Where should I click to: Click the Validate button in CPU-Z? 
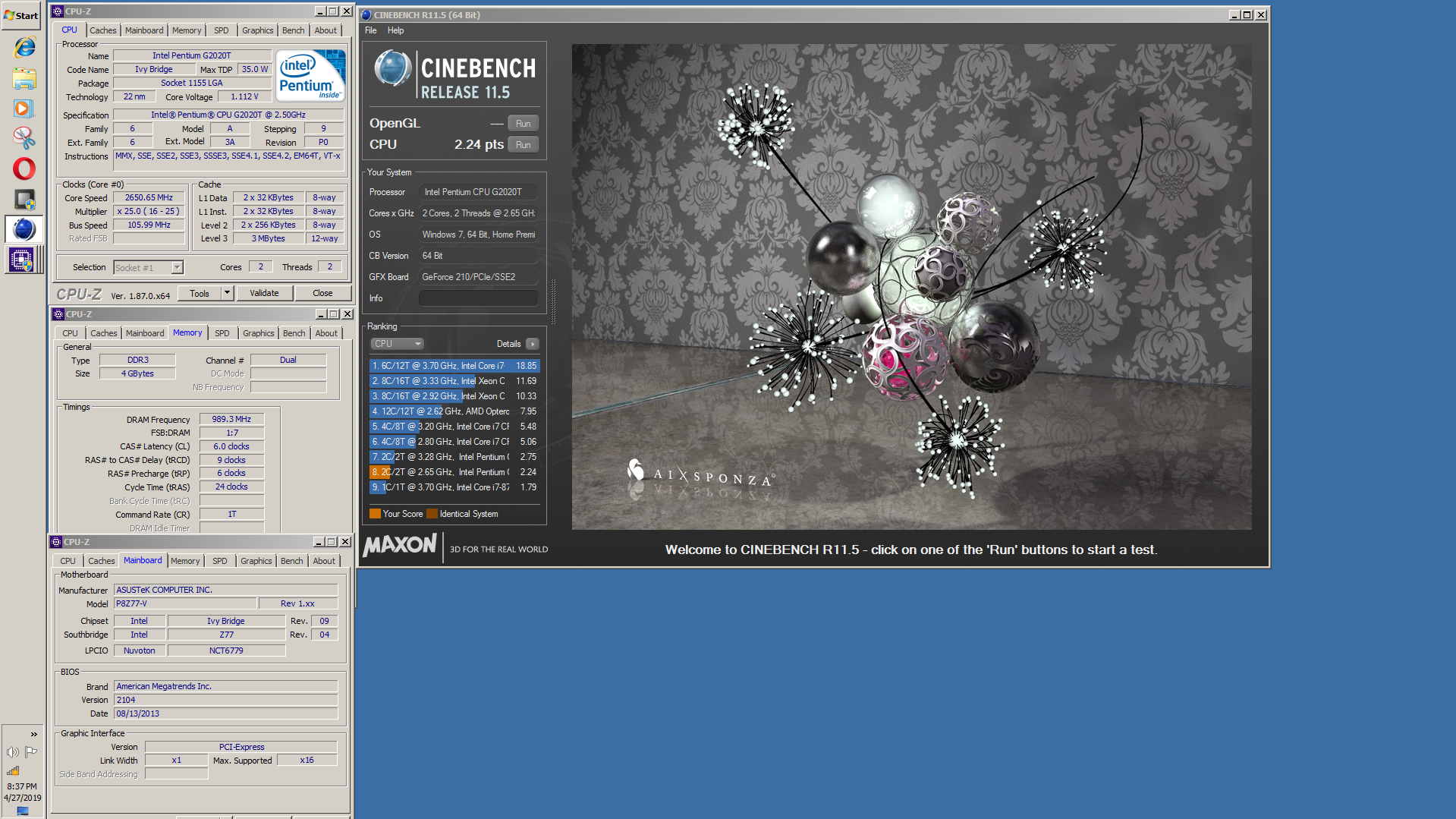[264, 293]
